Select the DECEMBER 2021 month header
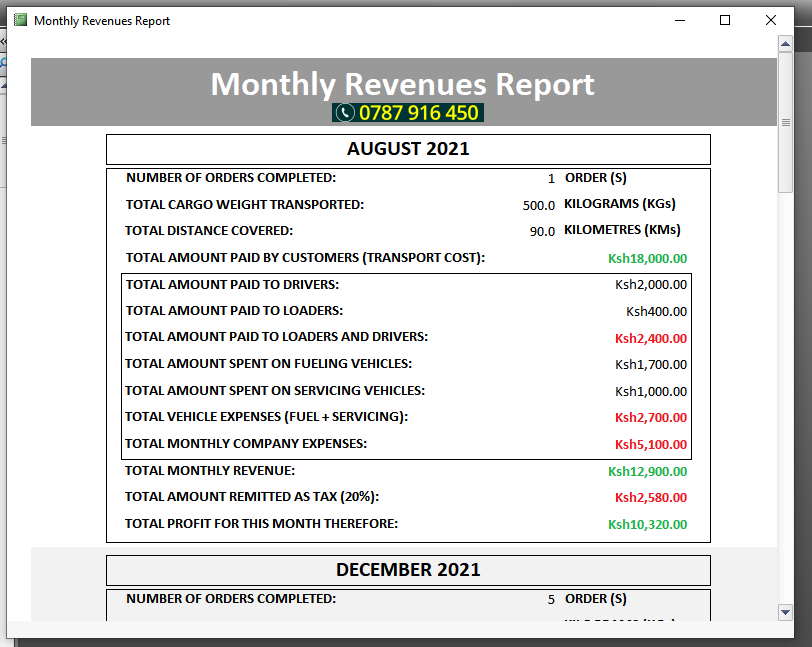This screenshot has width=812, height=647. pos(408,570)
